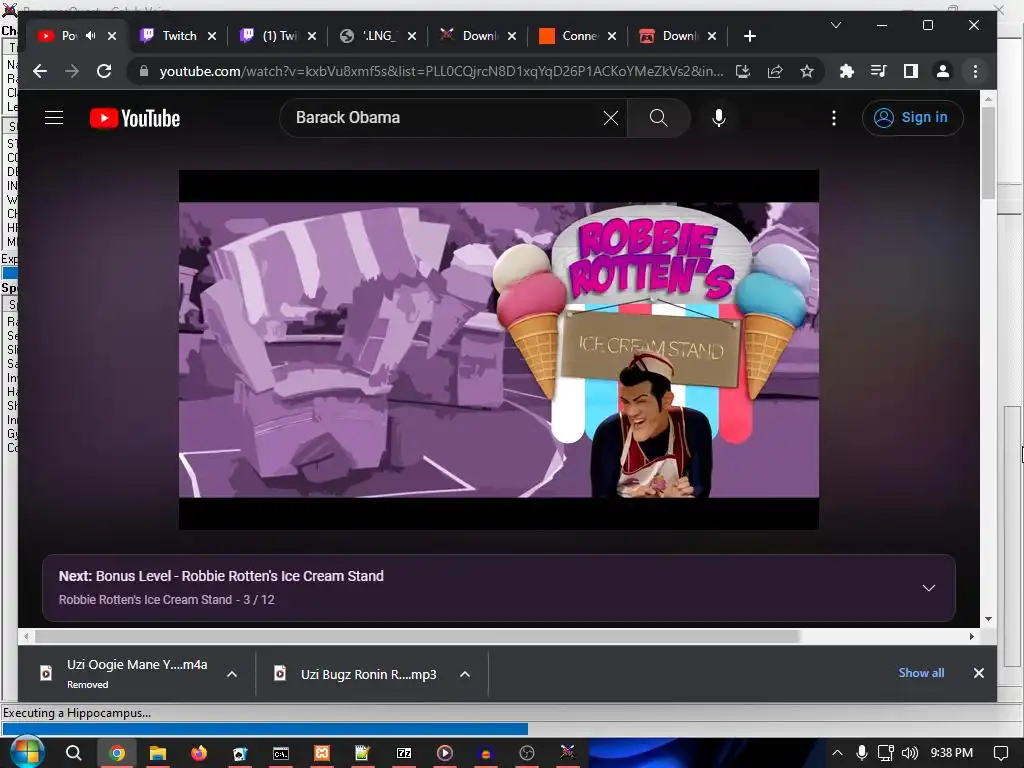Click the scroll-down arrow of the page scrollbar
This screenshot has width=1024, height=768.
(x=988, y=618)
